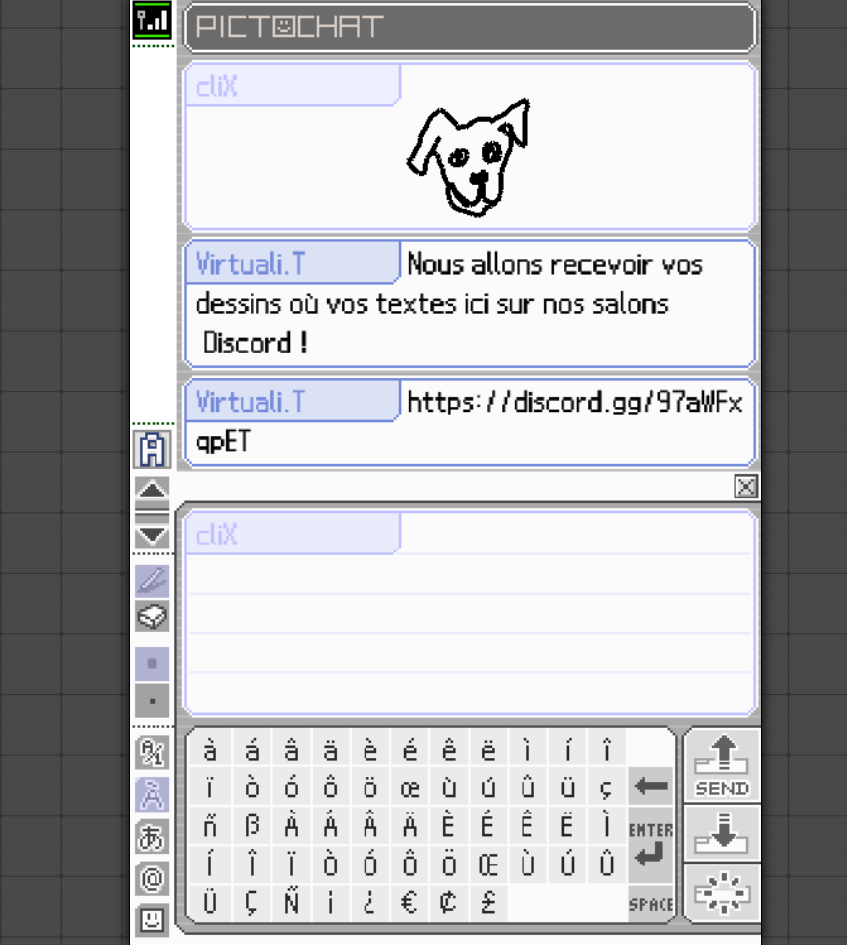
Task: Tap the SPACE key
Action: click(651, 903)
